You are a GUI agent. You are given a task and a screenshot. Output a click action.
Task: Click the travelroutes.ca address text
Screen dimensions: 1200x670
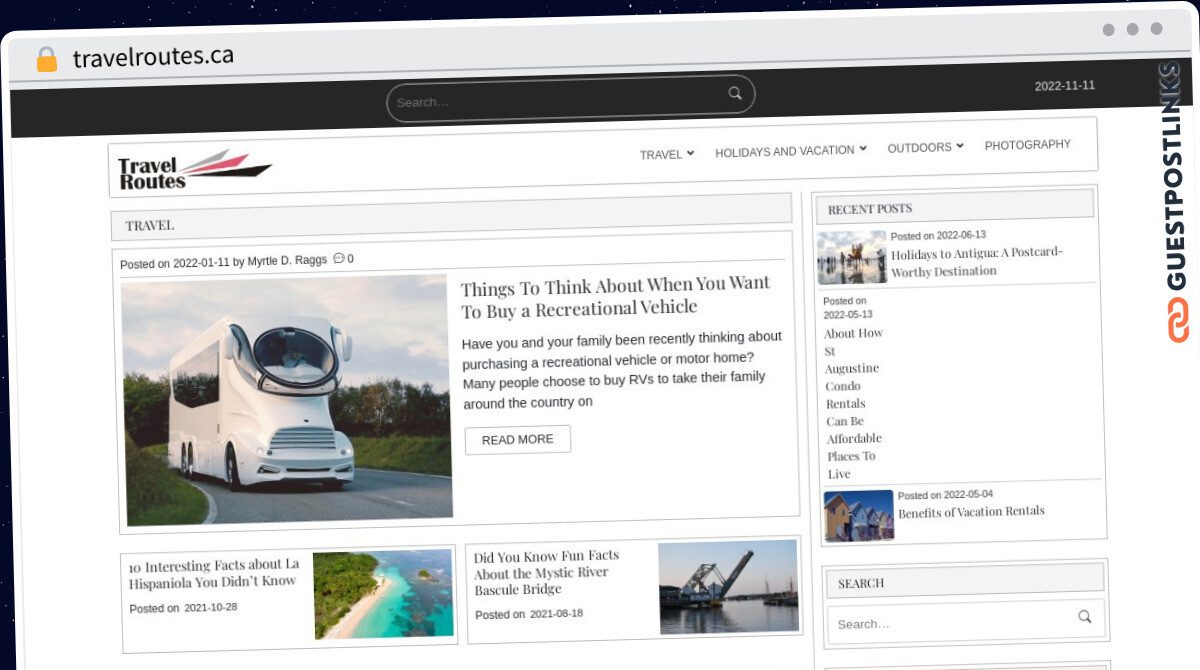pyautogui.click(x=153, y=57)
